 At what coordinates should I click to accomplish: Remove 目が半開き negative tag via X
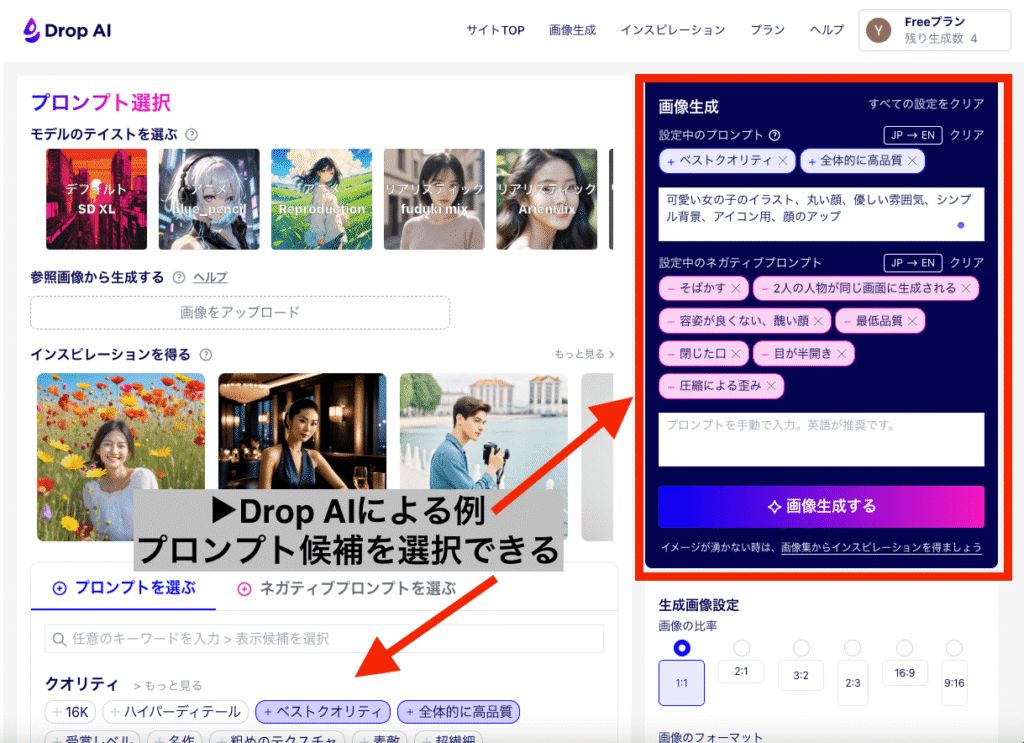coord(842,353)
